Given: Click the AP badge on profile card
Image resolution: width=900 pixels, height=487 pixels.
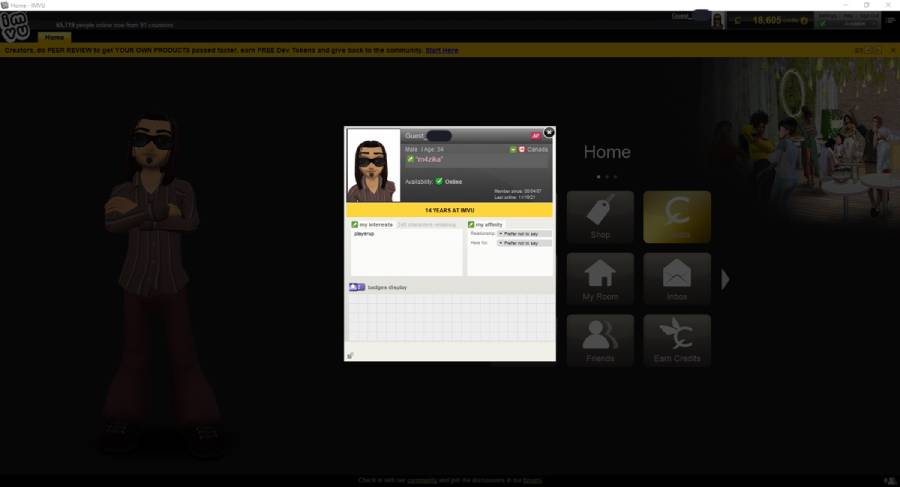Looking at the screenshot, I should (x=536, y=136).
